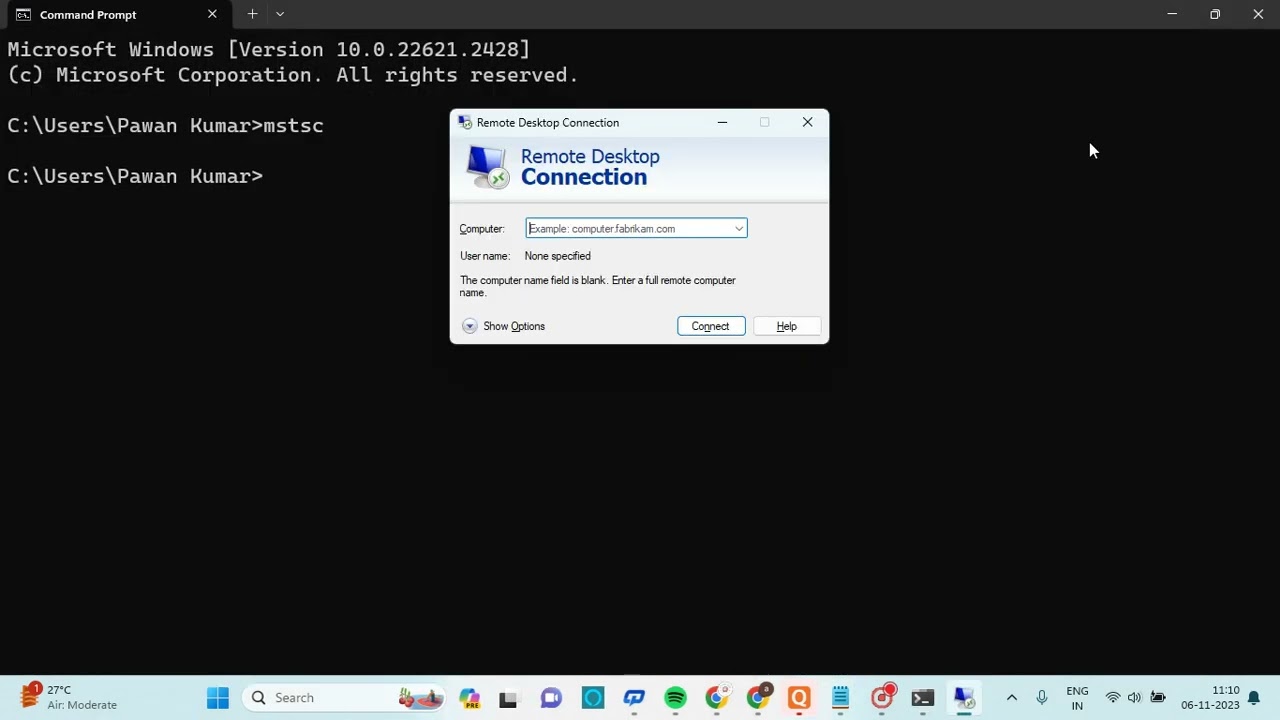Click the Remote Desktop computer logo
The height and width of the screenshot is (720, 1280).
point(488,167)
